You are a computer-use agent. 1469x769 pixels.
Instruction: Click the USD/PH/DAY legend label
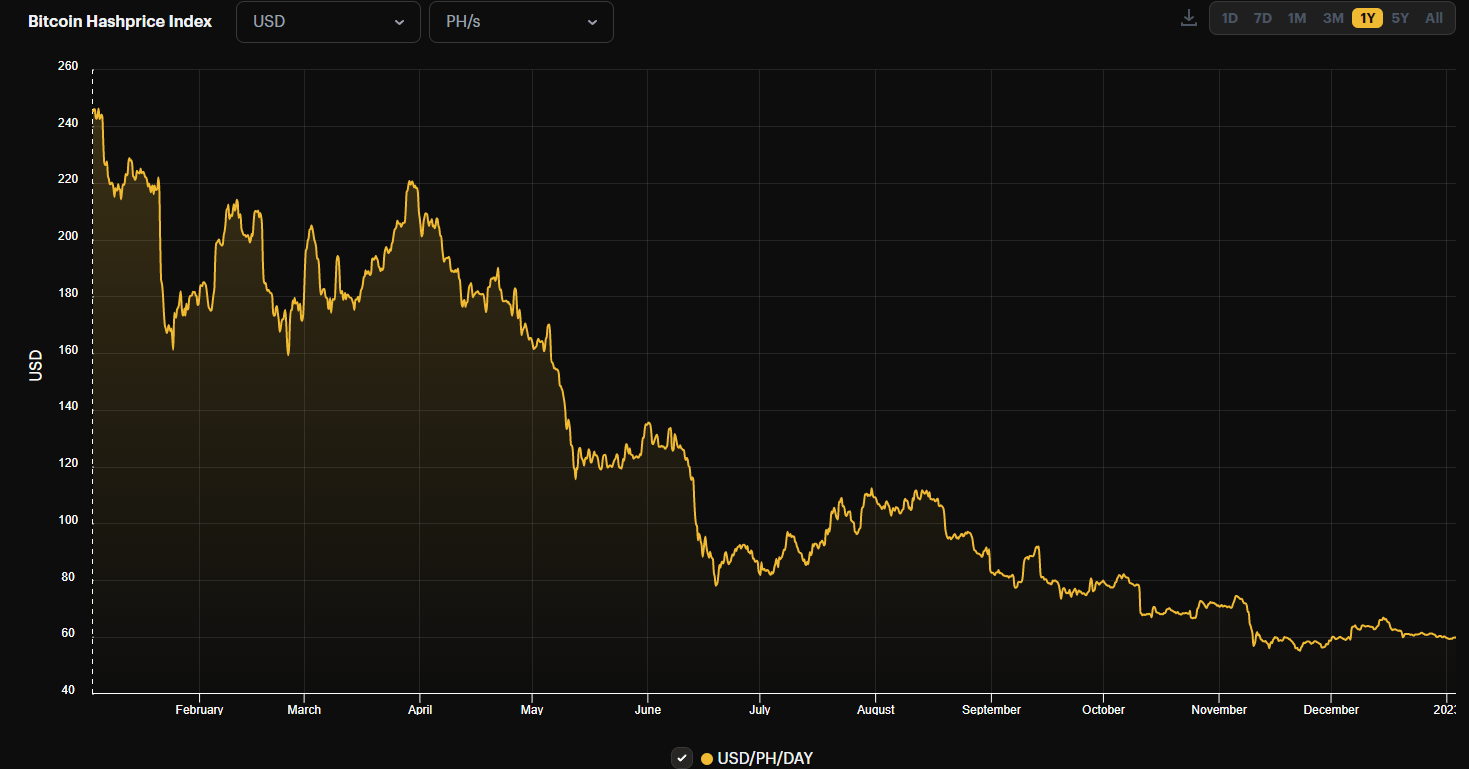[x=765, y=759]
